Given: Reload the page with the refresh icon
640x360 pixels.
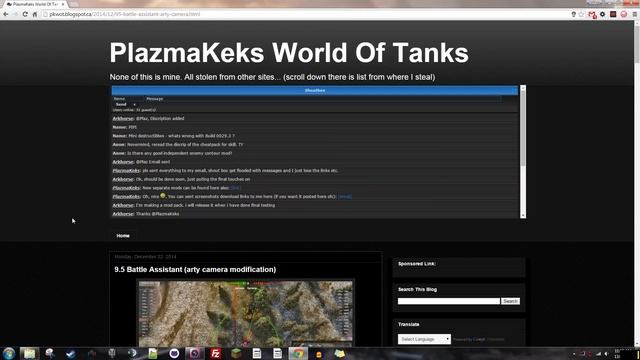Looking at the screenshot, I should pos(25,14).
